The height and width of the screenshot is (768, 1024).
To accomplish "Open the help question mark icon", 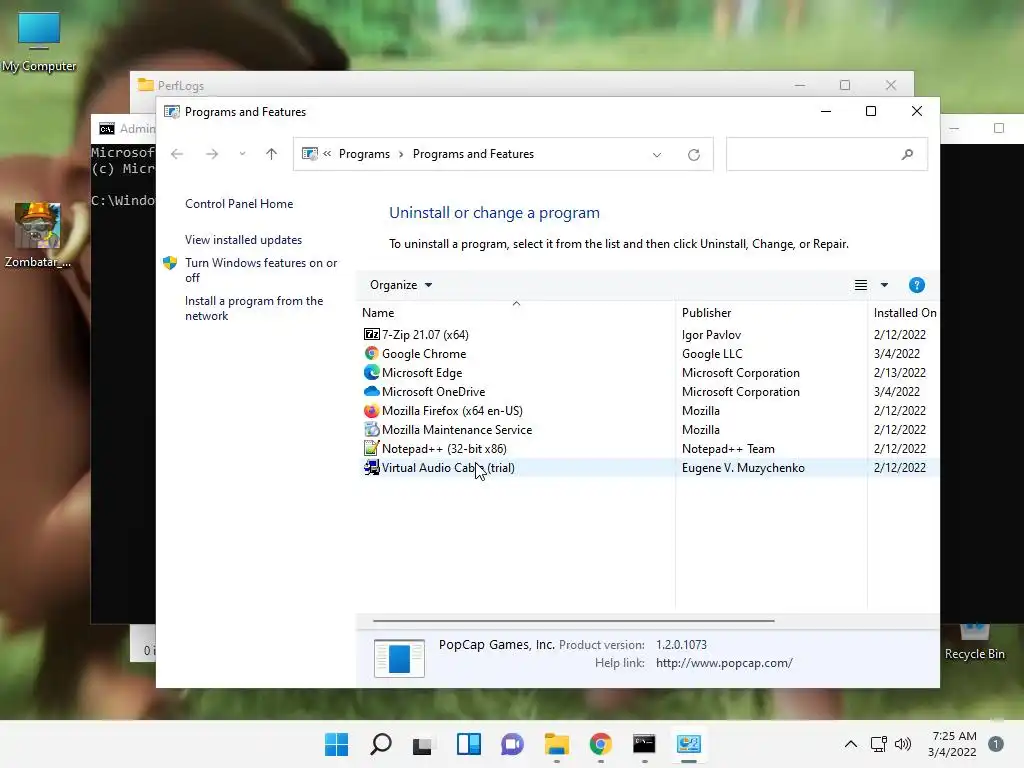I will [916, 285].
